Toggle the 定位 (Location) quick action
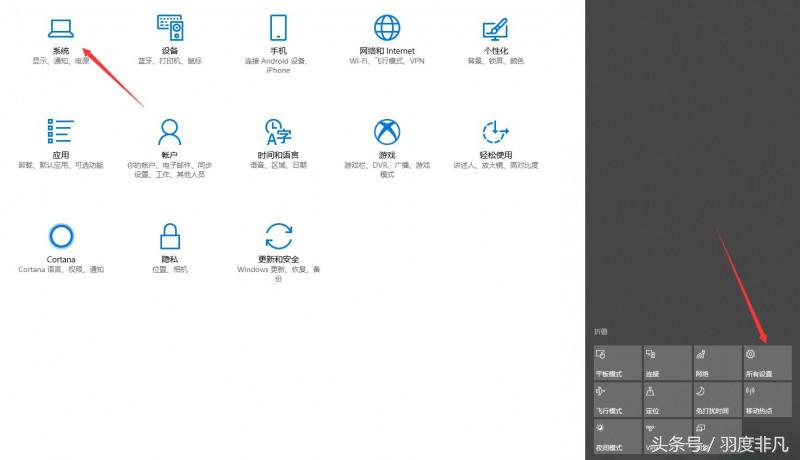Image resolution: width=800 pixels, height=460 pixels. pyautogui.click(x=667, y=400)
